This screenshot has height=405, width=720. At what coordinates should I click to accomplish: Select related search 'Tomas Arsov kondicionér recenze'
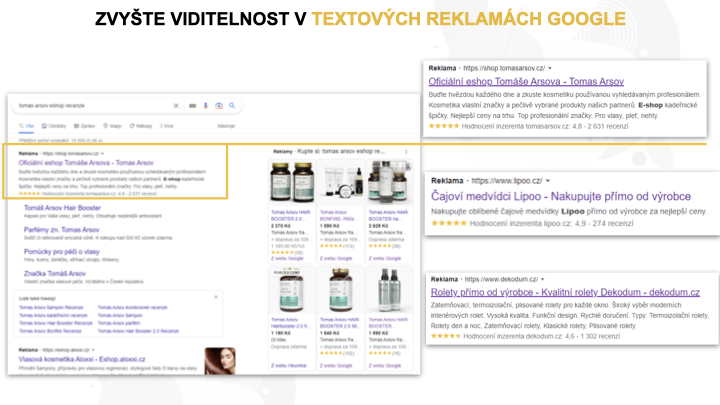pyautogui.click(x=132, y=308)
